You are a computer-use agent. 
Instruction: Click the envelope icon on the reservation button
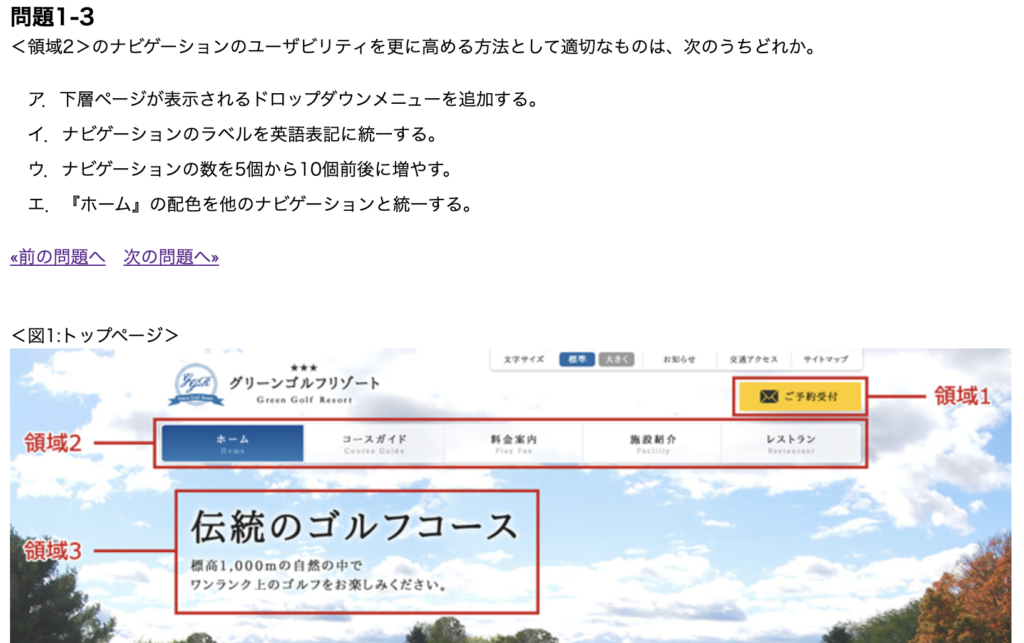[768, 396]
